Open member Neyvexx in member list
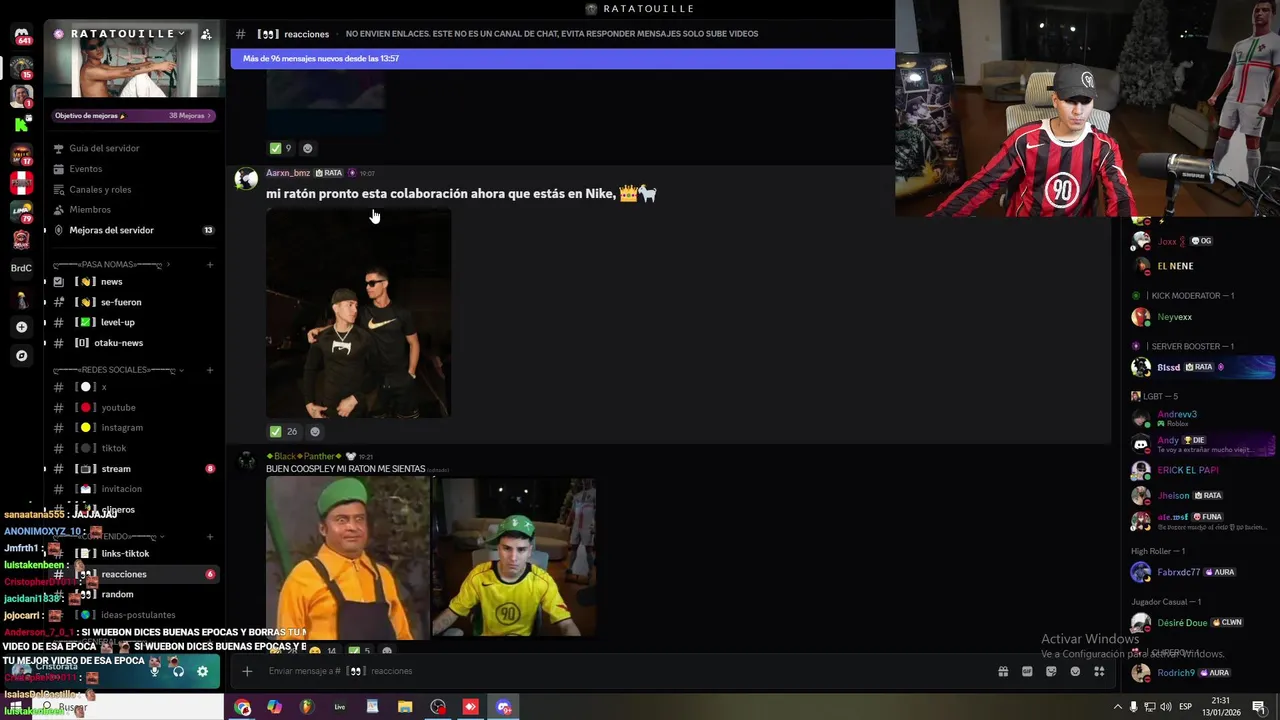The image size is (1280, 720). click(1201, 317)
